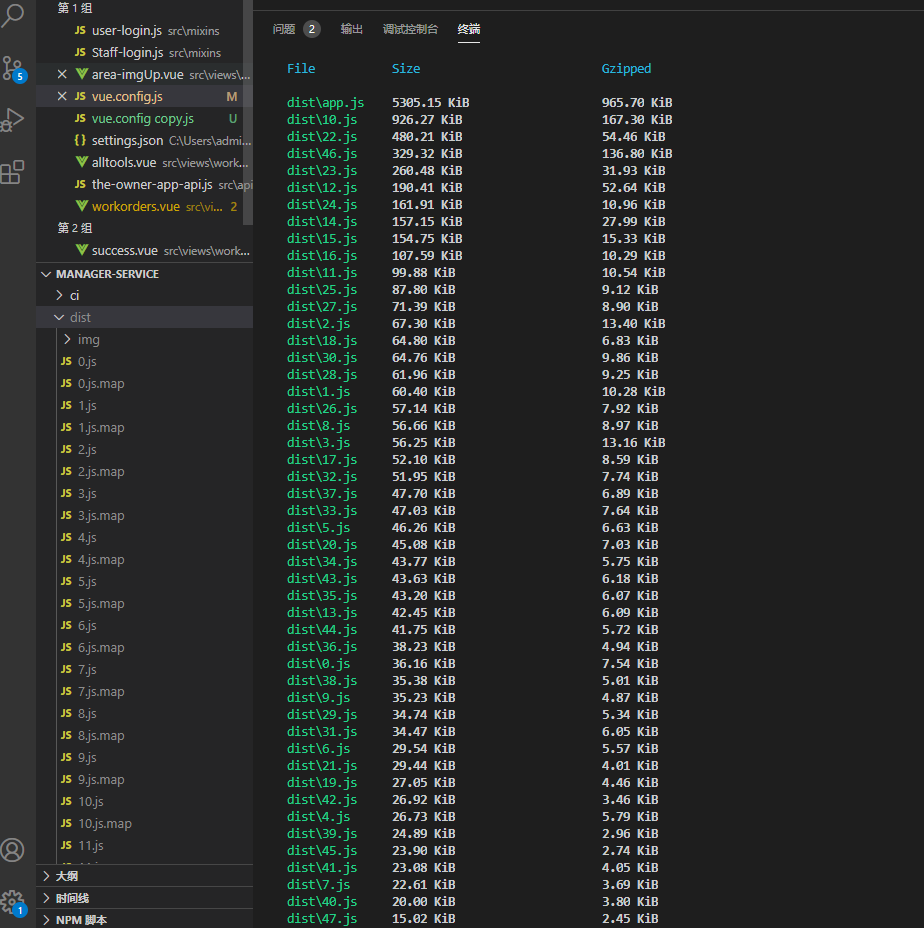924x928 pixels.
Task: Open Source Control view with 5 changes
Action: coord(13,69)
